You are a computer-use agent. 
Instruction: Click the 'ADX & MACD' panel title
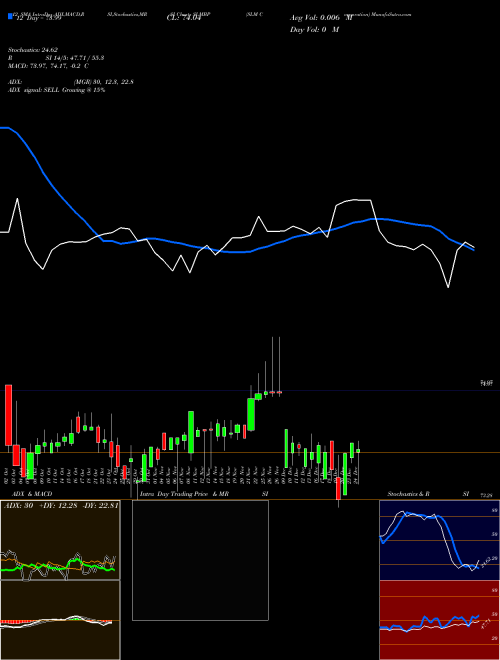pyautogui.click(x=32, y=494)
